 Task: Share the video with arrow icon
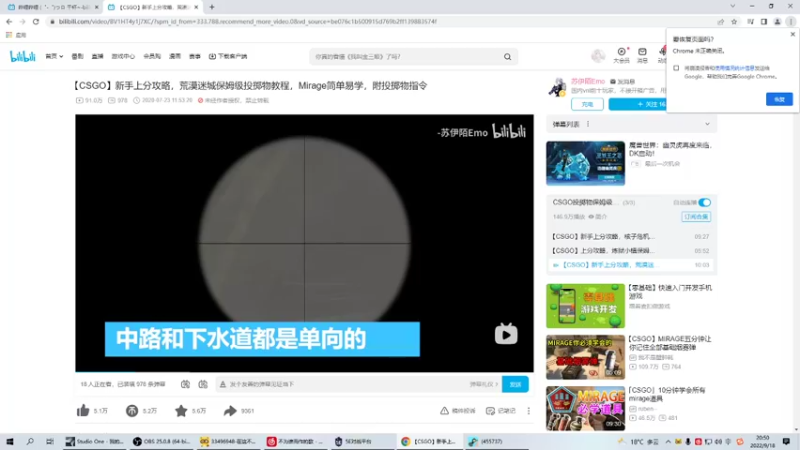[230, 411]
